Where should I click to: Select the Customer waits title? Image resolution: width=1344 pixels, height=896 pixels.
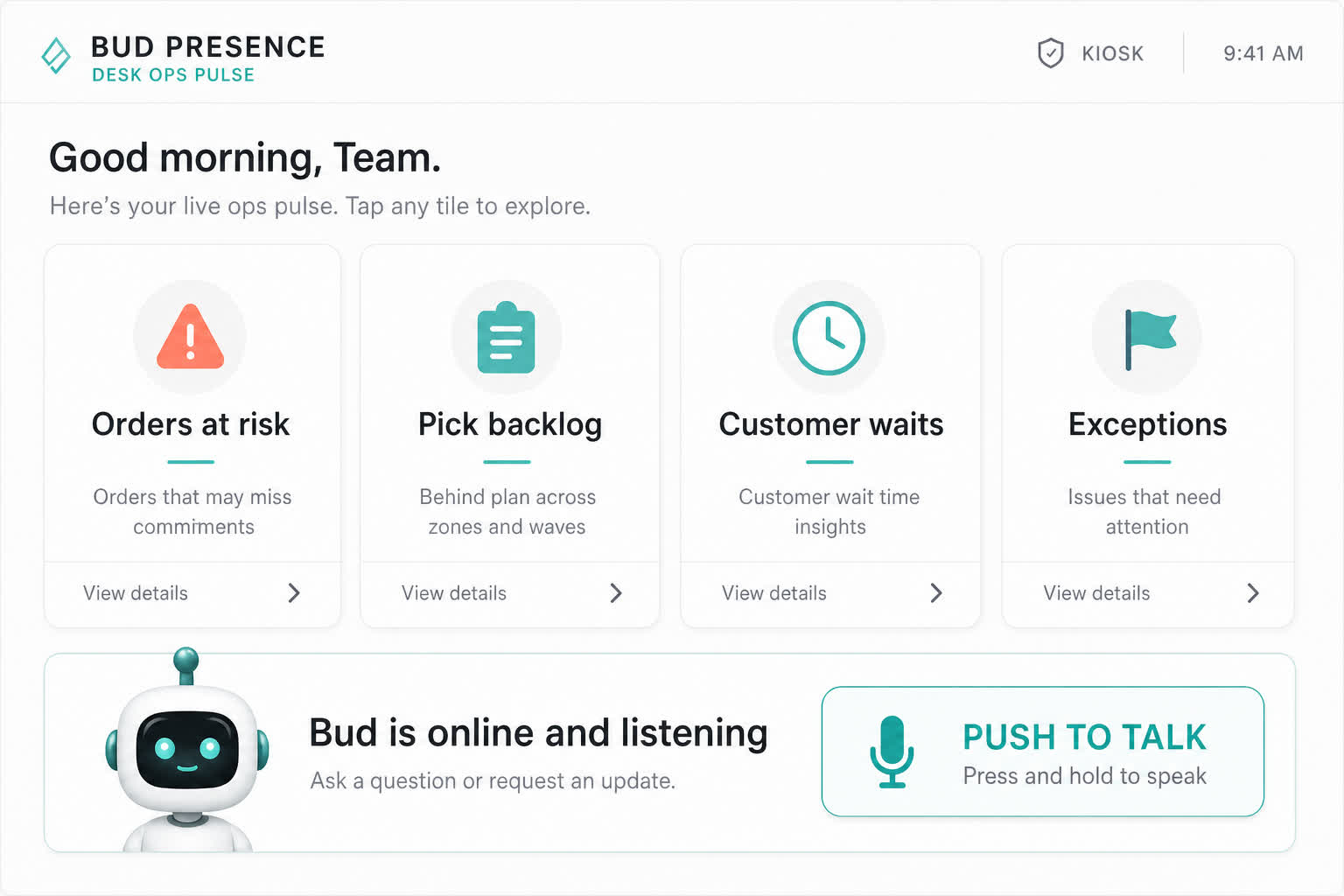click(x=831, y=424)
